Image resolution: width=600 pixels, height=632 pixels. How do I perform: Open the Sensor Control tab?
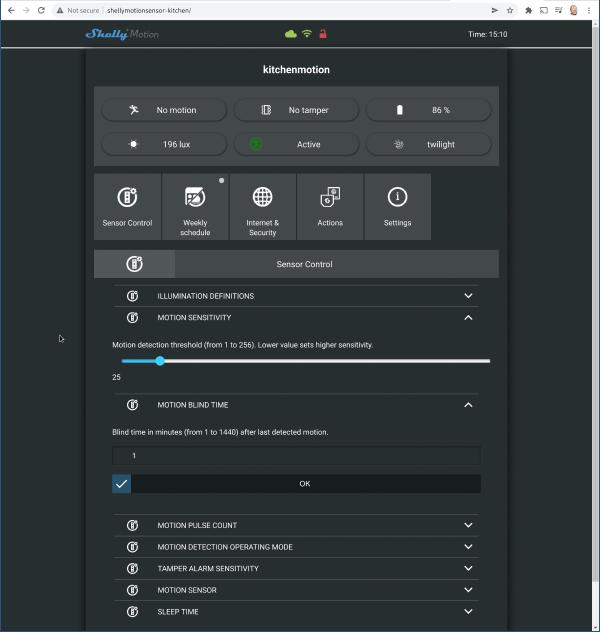click(x=127, y=207)
